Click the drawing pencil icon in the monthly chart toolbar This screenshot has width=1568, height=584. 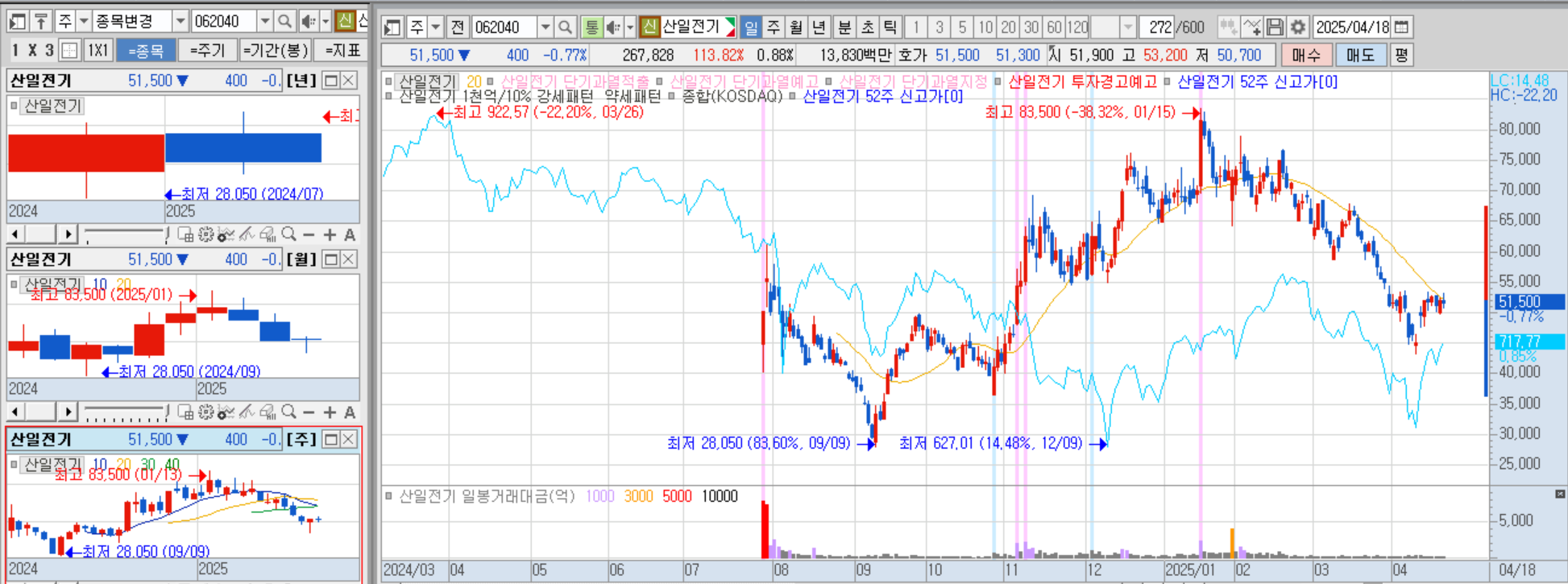247,412
